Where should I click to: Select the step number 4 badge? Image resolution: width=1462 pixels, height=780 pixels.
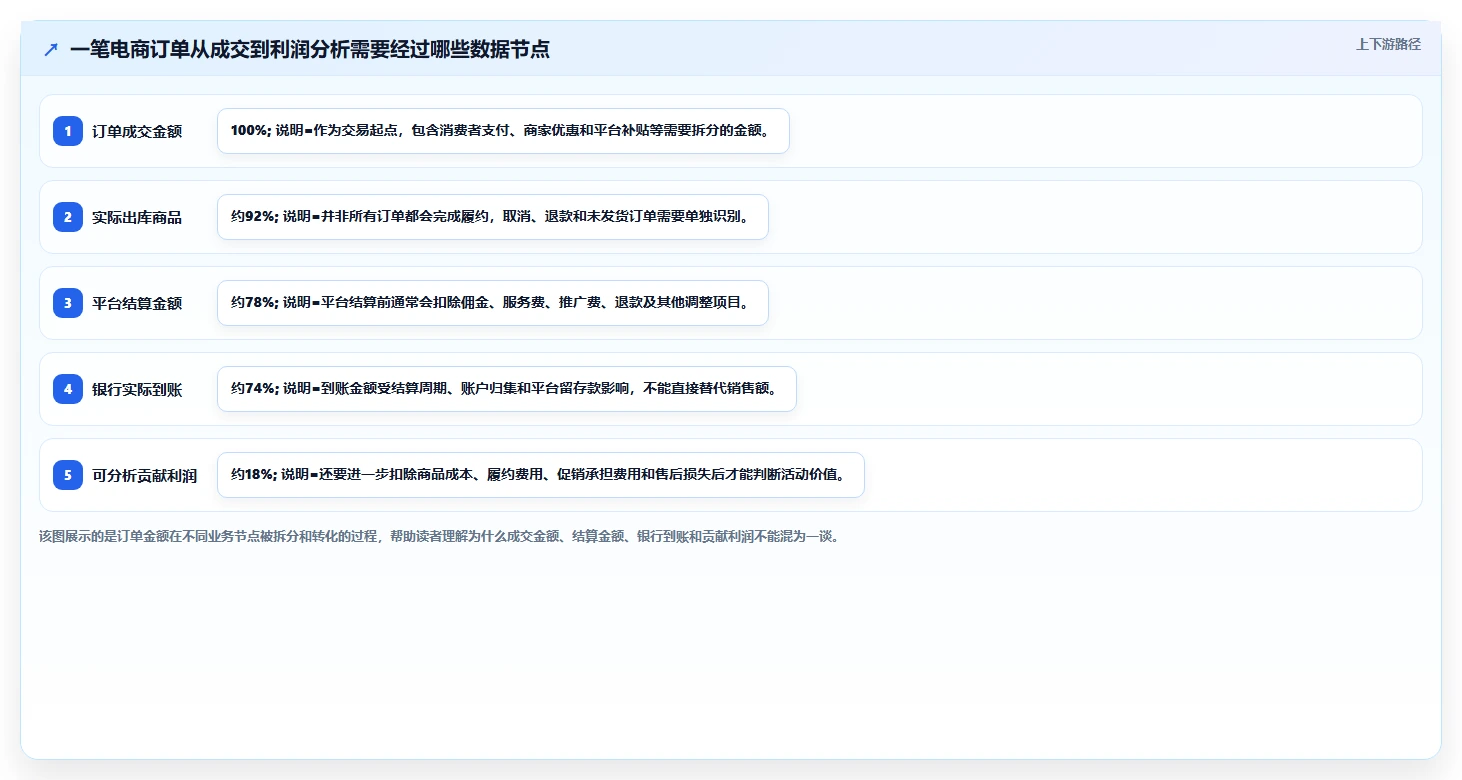68,389
